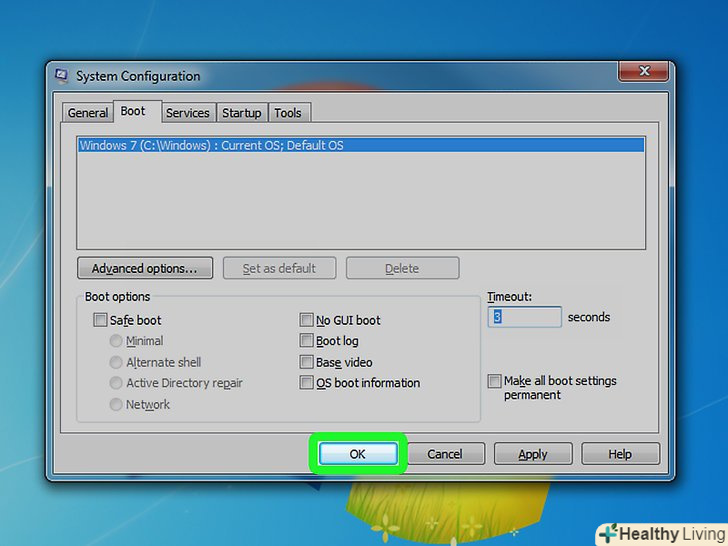The width and height of the screenshot is (728, 546).
Task: Open Help for System Configuration
Action: pos(620,454)
